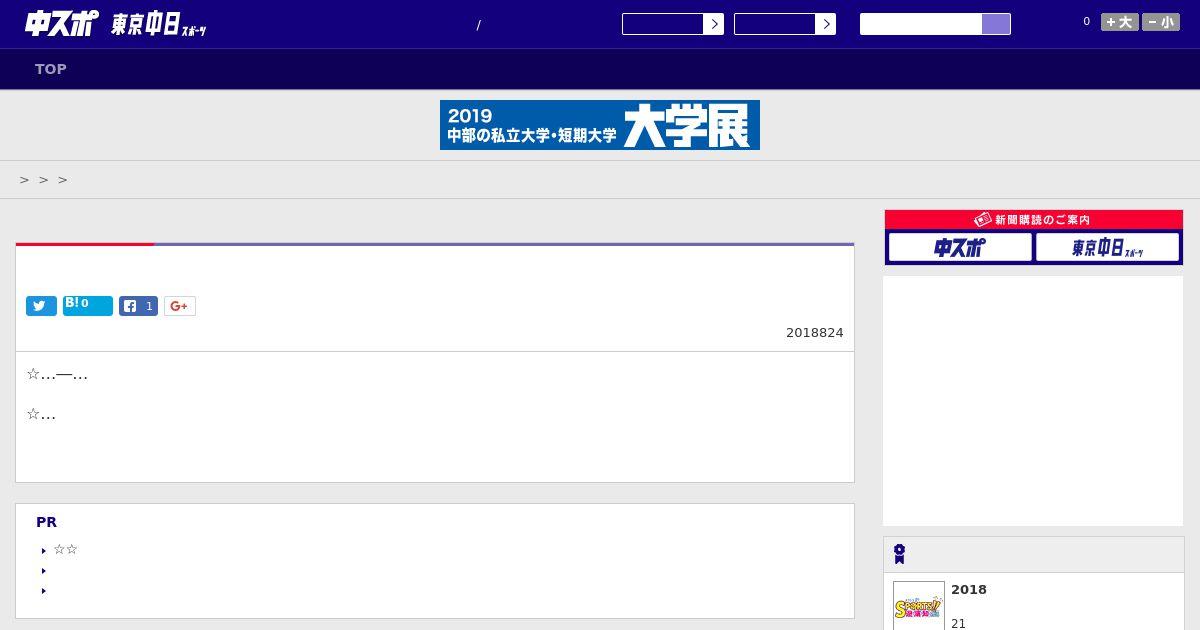Share article via Google+ button
The height and width of the screenshot is (630, 1200).
pyautogui.click(x=180, y=306)
